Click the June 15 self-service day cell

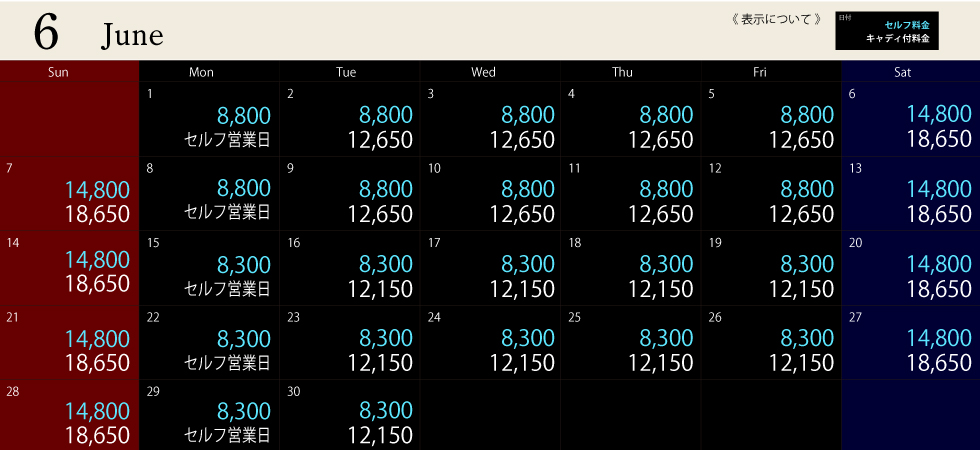click(209, 269)
